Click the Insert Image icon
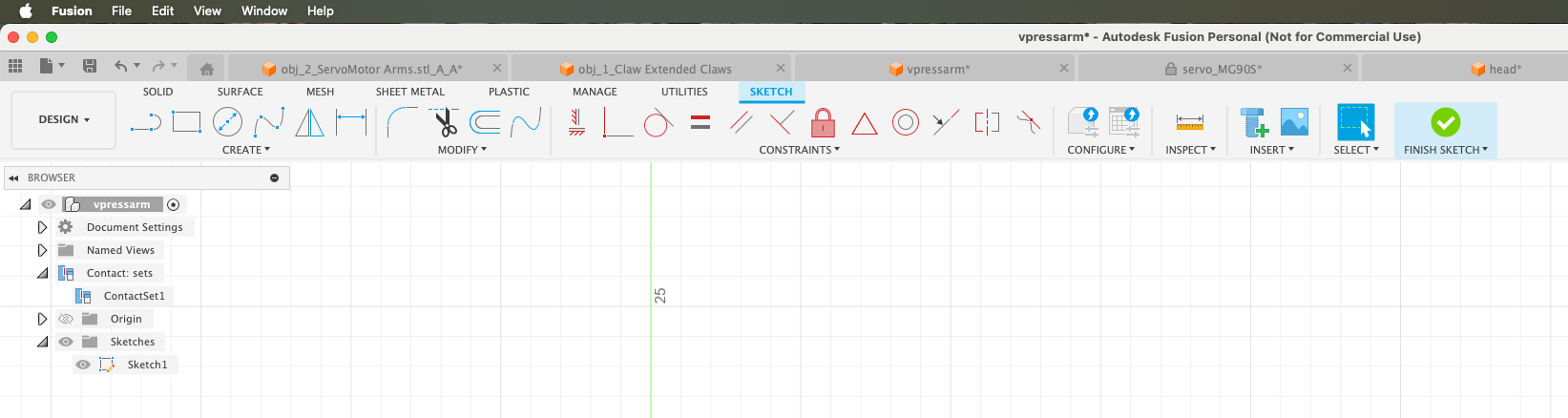 tap(1294, 122)
